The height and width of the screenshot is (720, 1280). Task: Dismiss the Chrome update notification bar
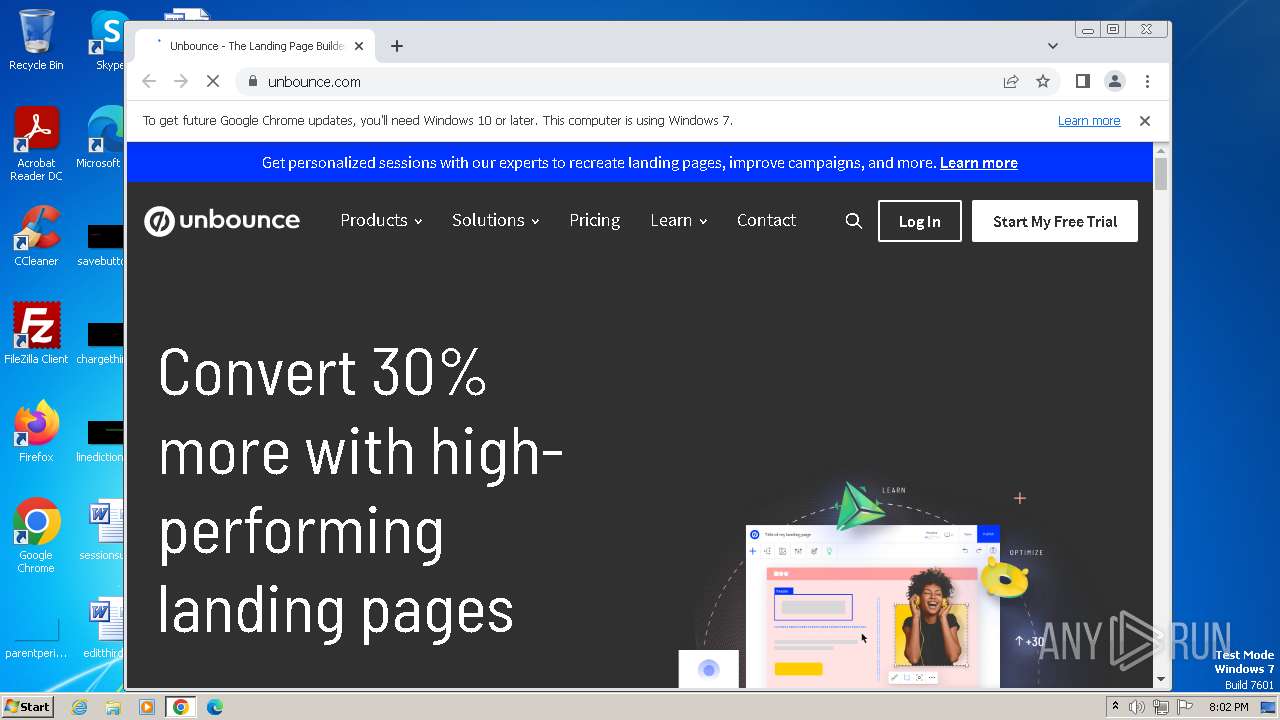pos(1145,121)
